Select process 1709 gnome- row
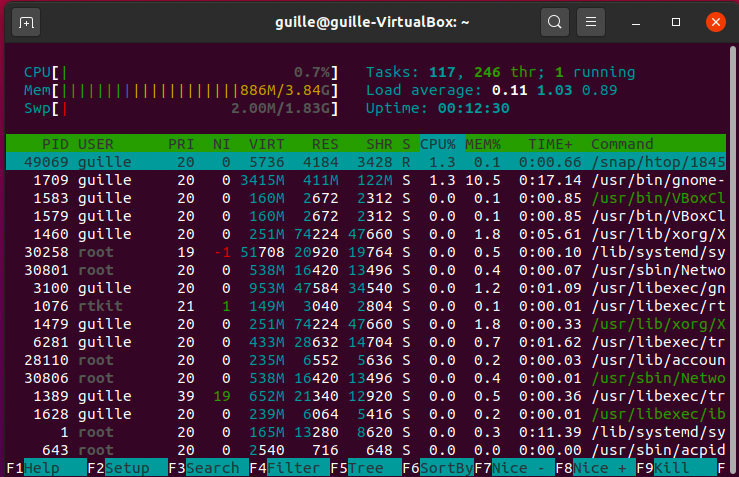Image resolution: width=739 pixels, height=477 pixels. [366, 180]
